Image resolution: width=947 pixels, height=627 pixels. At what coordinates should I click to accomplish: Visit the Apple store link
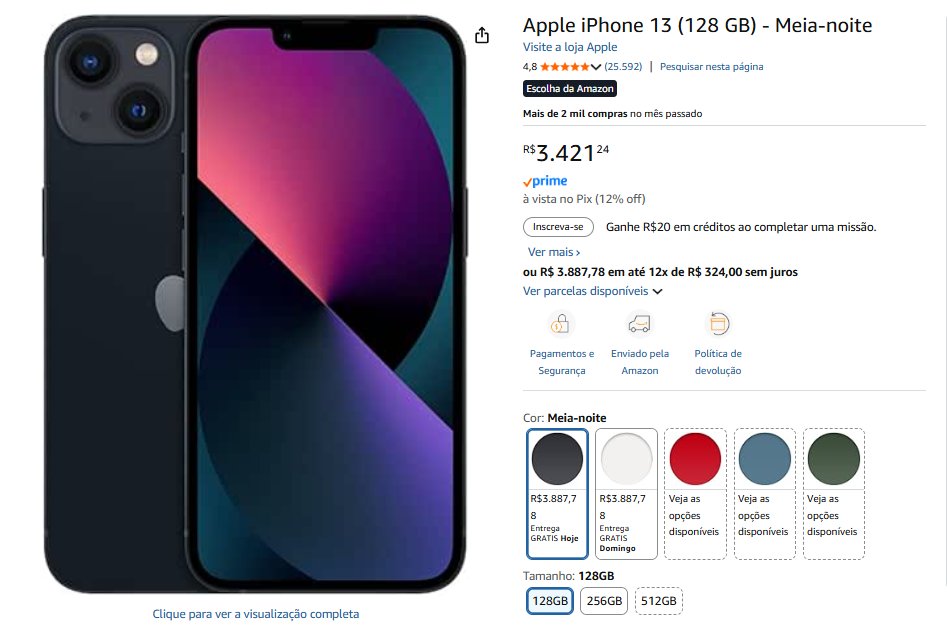click(570, 47)
